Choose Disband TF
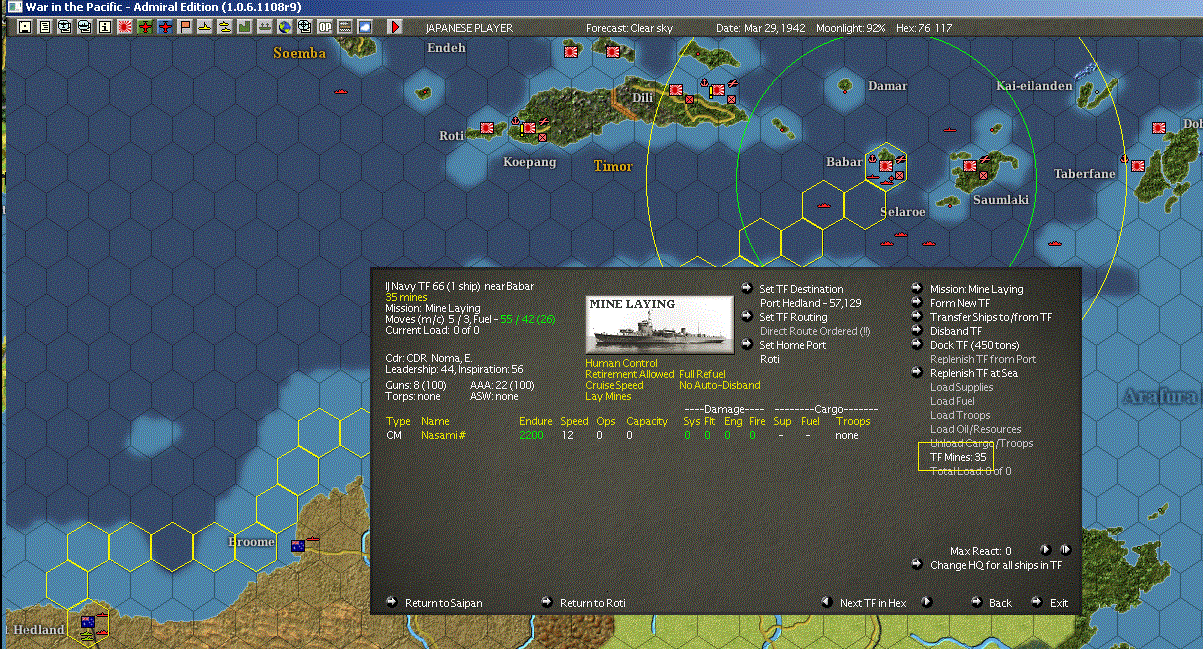 point(956,331)
